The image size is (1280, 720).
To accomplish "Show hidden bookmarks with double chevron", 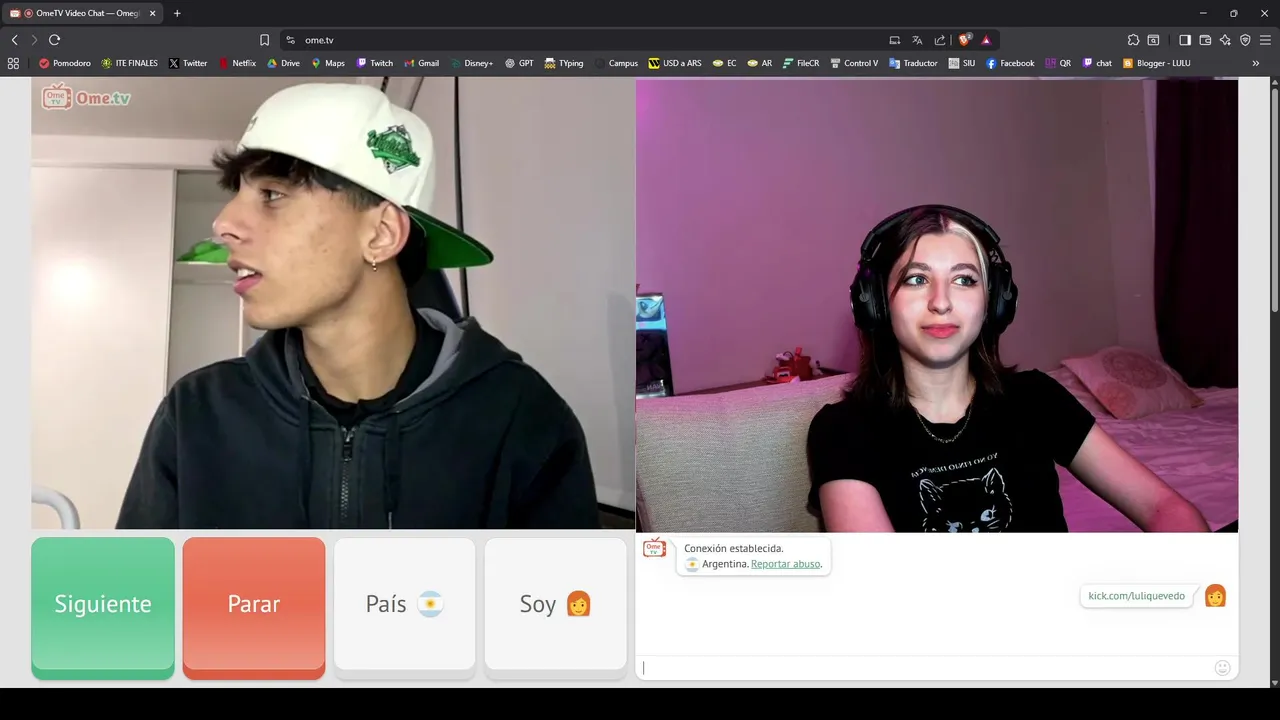I will point(1256,63).
